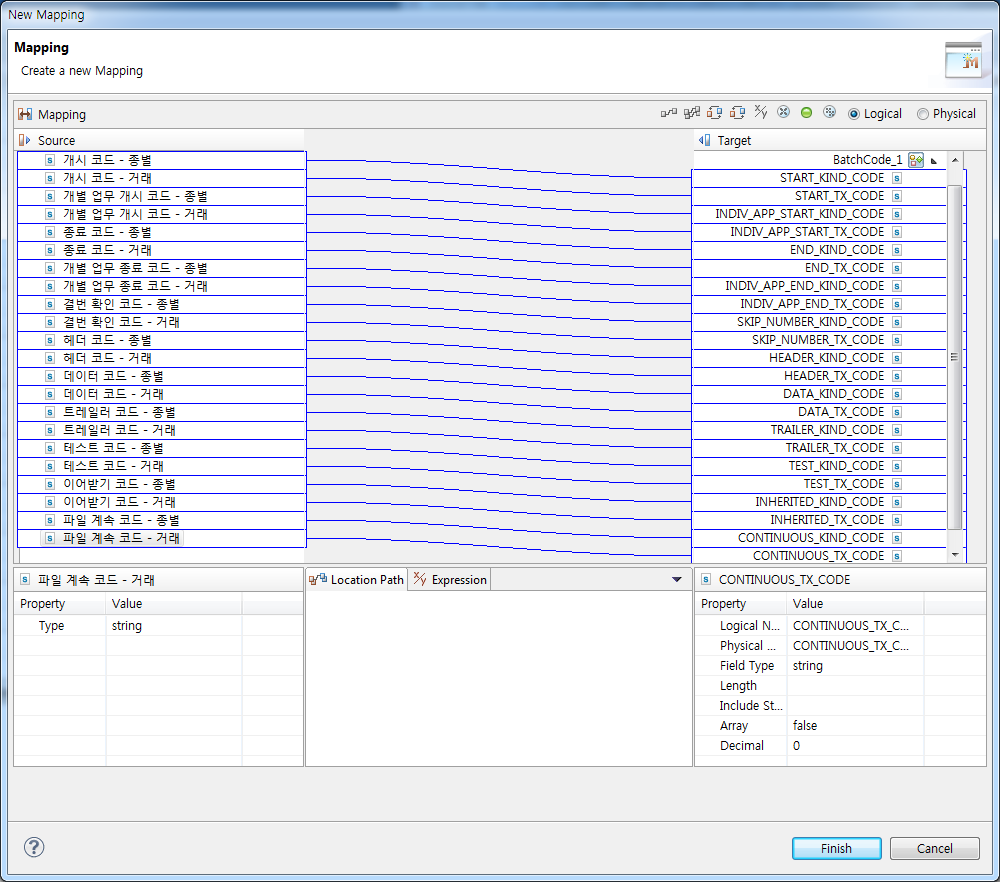Select the first mapping link toolbar icon
The image size is (1000, 882).
click(x=667, y=113)
